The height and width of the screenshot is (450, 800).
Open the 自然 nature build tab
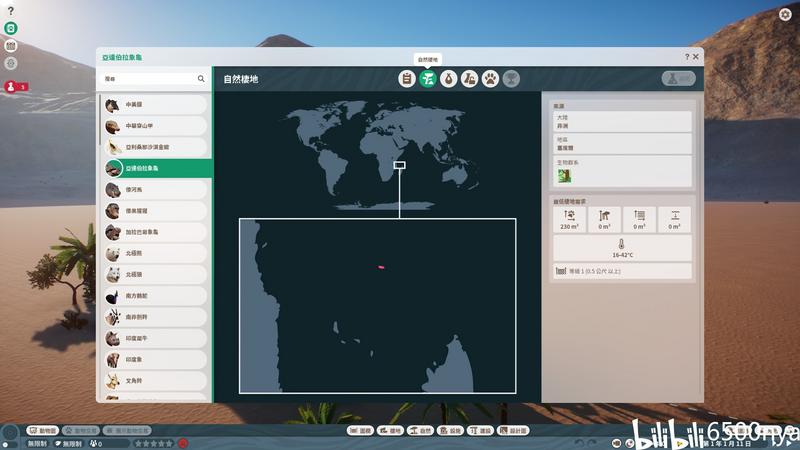click(x=420, y=431)
